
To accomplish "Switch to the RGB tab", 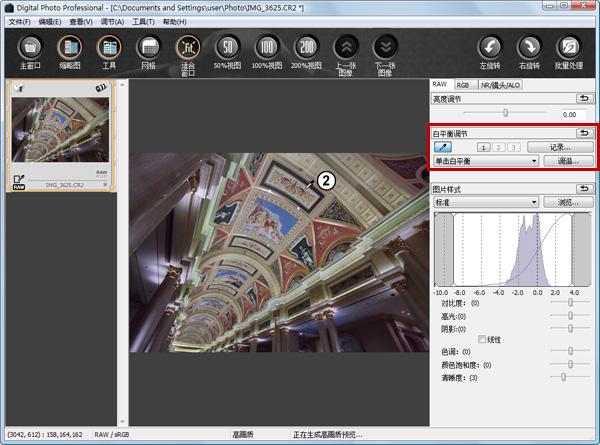I will (x=465, y=85).
